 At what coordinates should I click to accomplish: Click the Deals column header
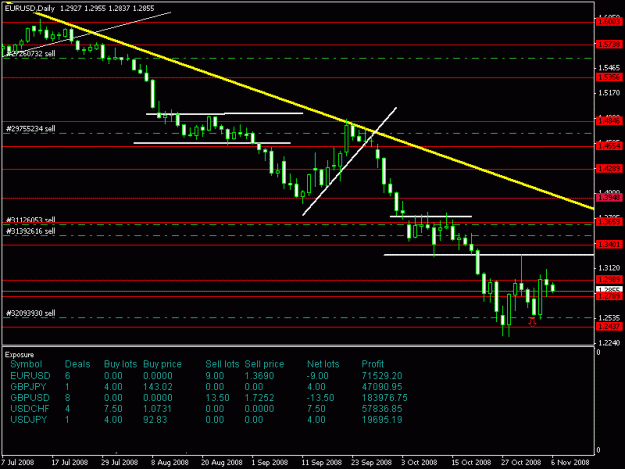coord(77,364)
